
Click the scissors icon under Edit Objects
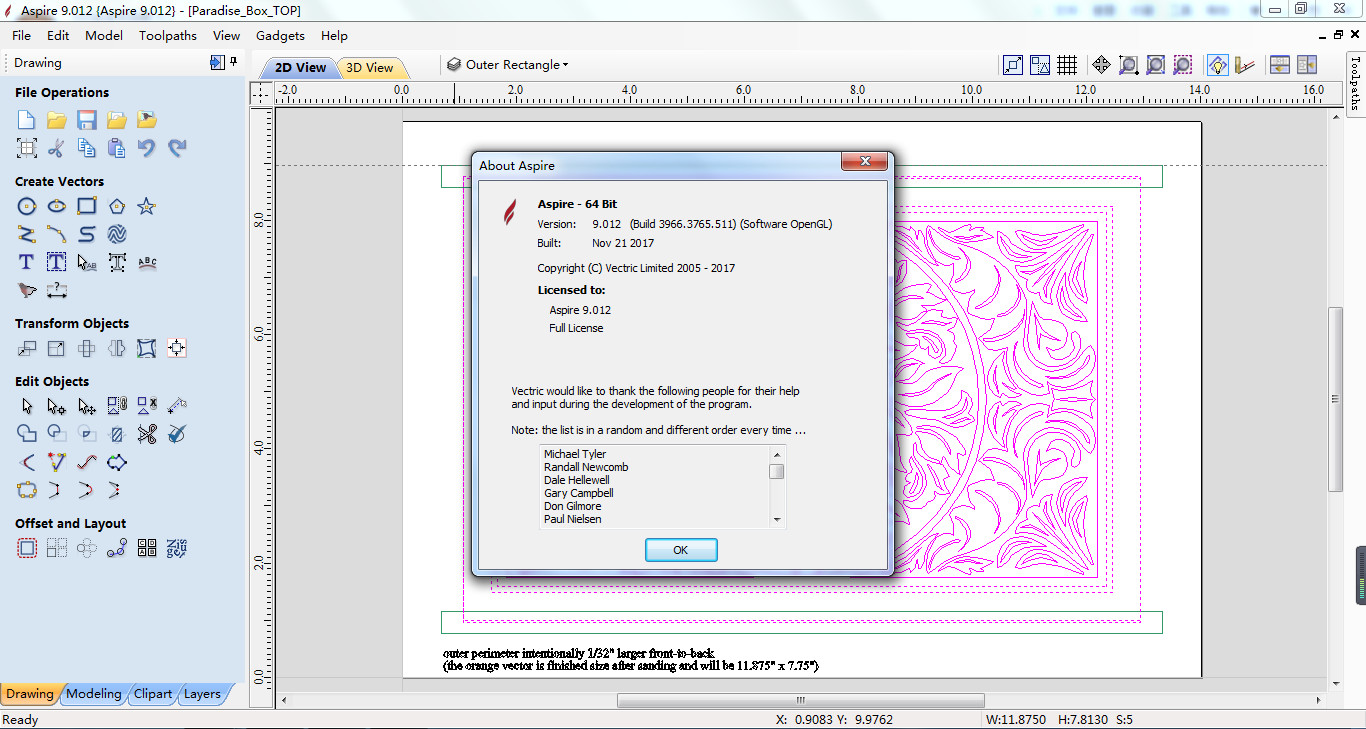coord(147,434)
